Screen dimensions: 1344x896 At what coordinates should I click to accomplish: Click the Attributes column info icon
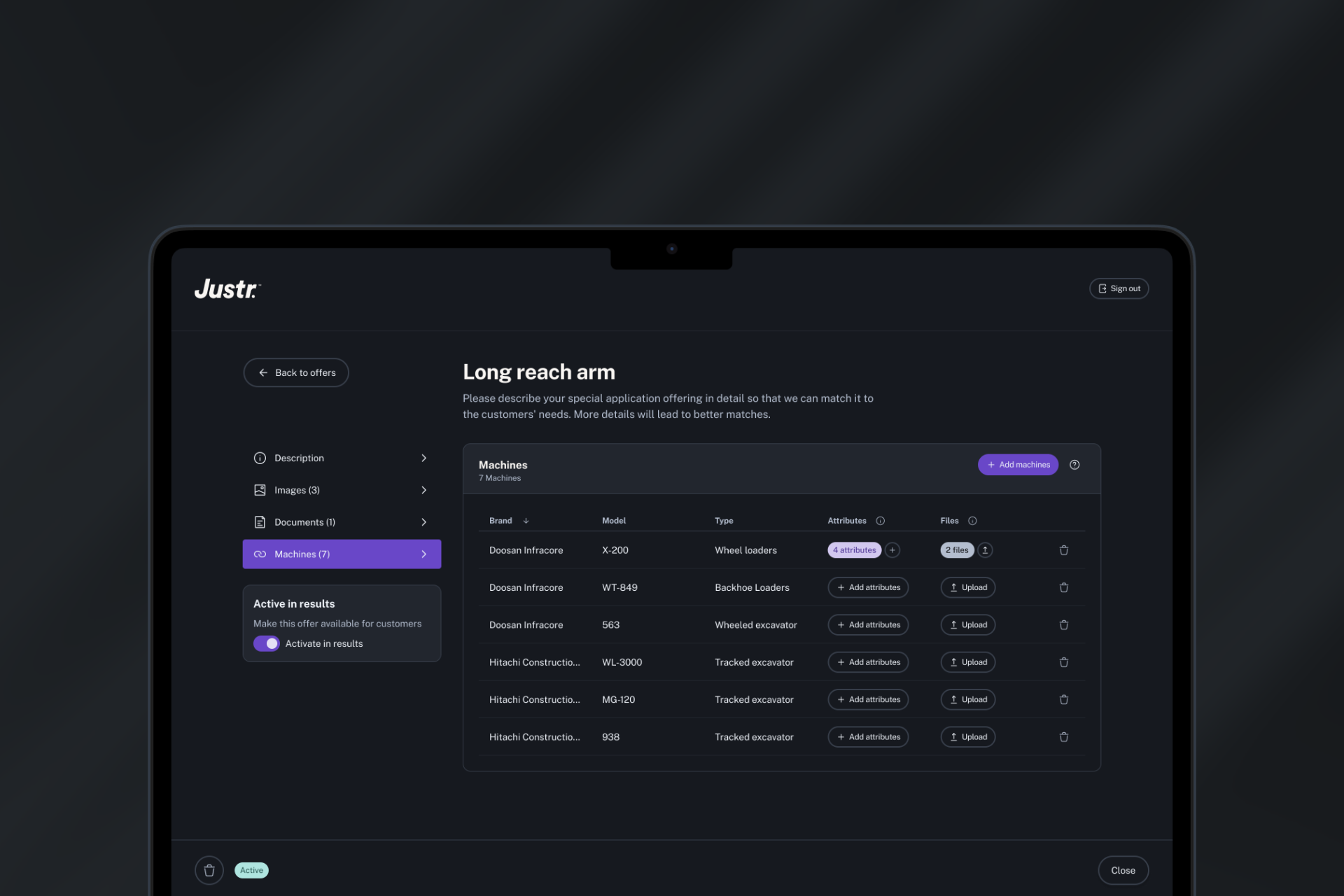tap(881, 521)
